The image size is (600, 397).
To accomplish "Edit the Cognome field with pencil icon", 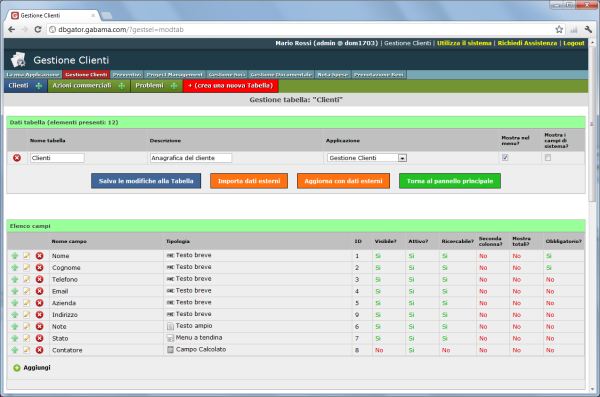I will 26,267.
